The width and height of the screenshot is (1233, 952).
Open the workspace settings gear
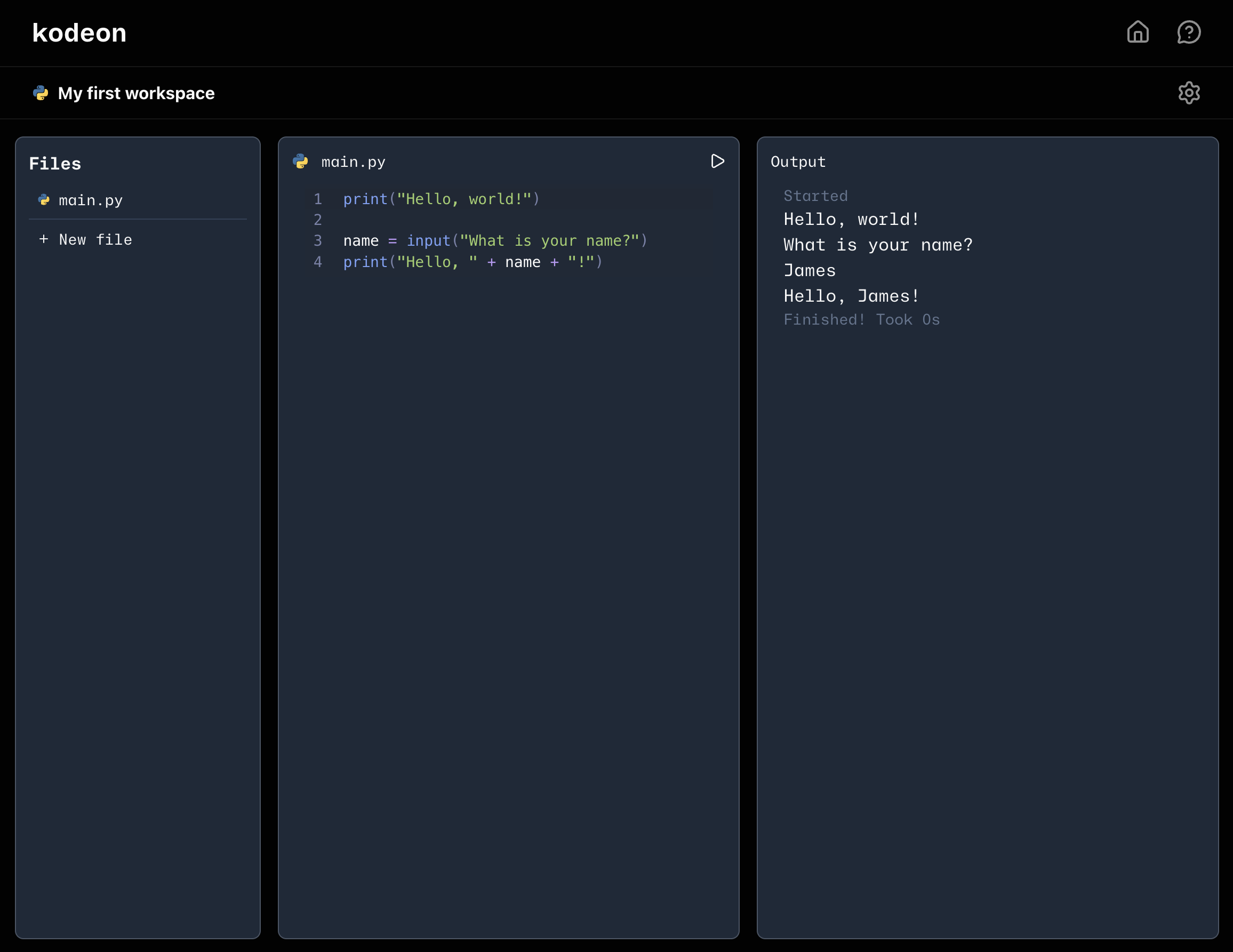tap(1189, 93)
